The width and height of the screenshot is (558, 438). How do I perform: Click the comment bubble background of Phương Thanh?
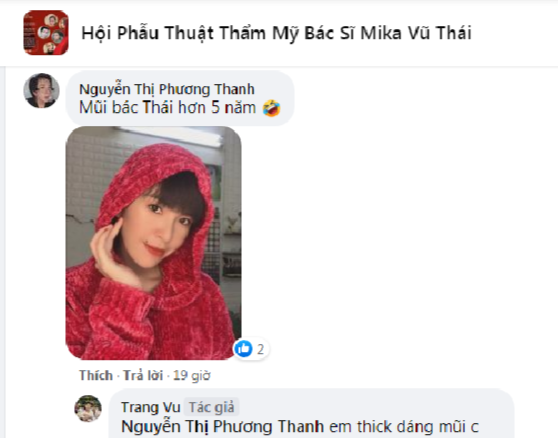(x=180, y=98)
